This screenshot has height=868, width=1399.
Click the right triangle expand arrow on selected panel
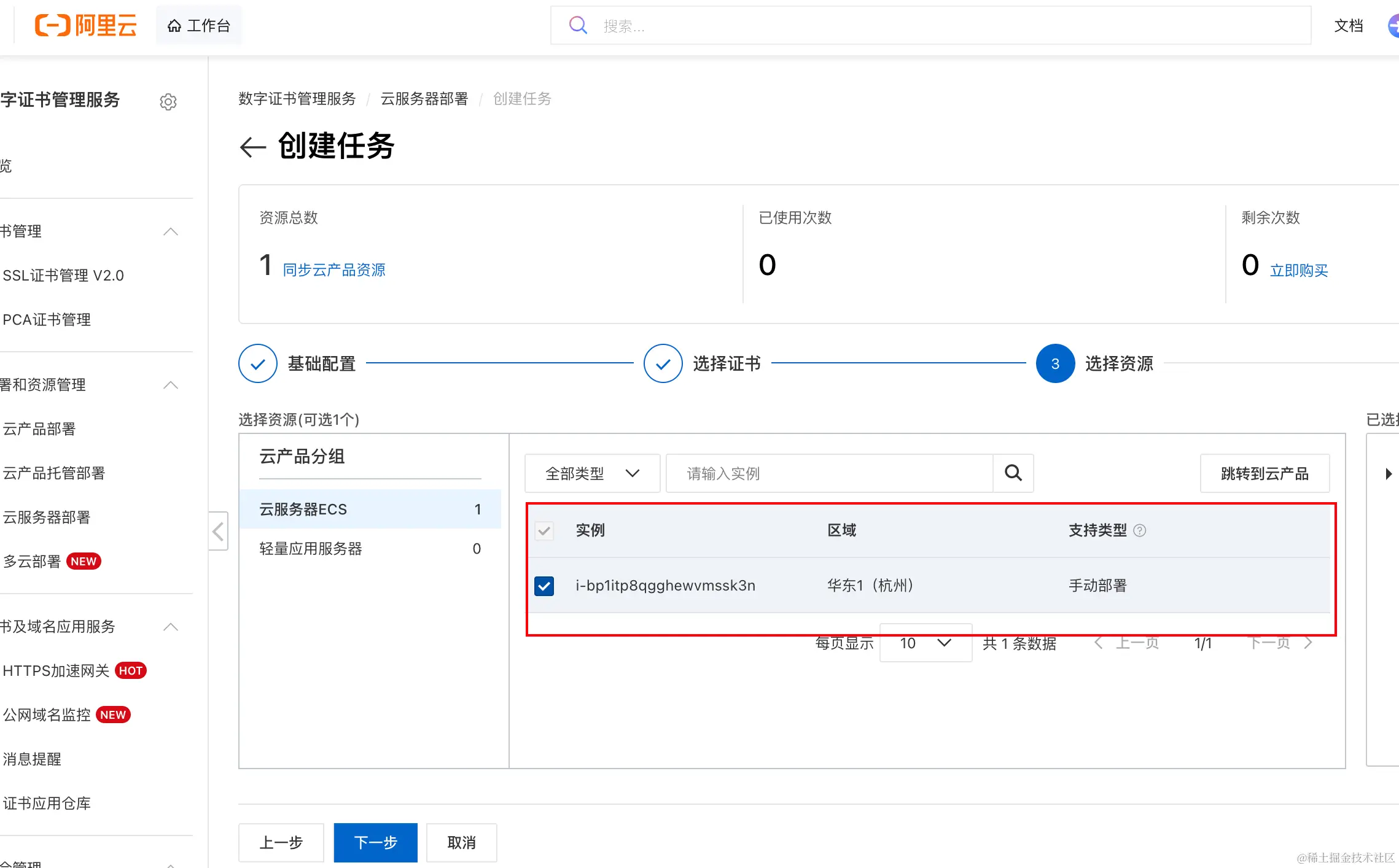click(x=1388, y=474)
